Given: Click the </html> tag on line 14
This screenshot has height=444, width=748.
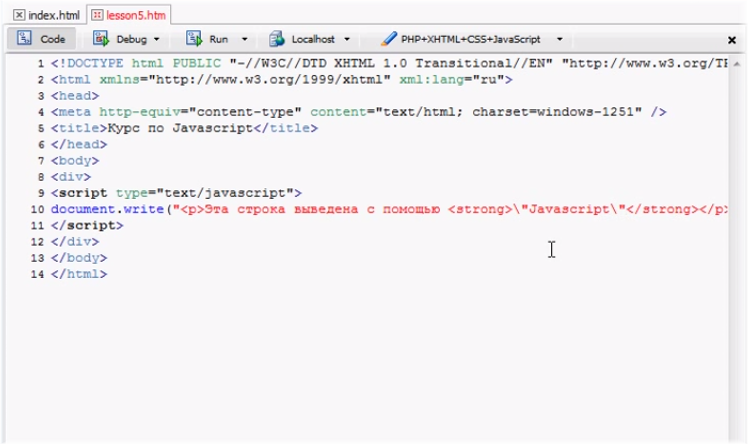Looking at the screenshot, I should (79, 274).
